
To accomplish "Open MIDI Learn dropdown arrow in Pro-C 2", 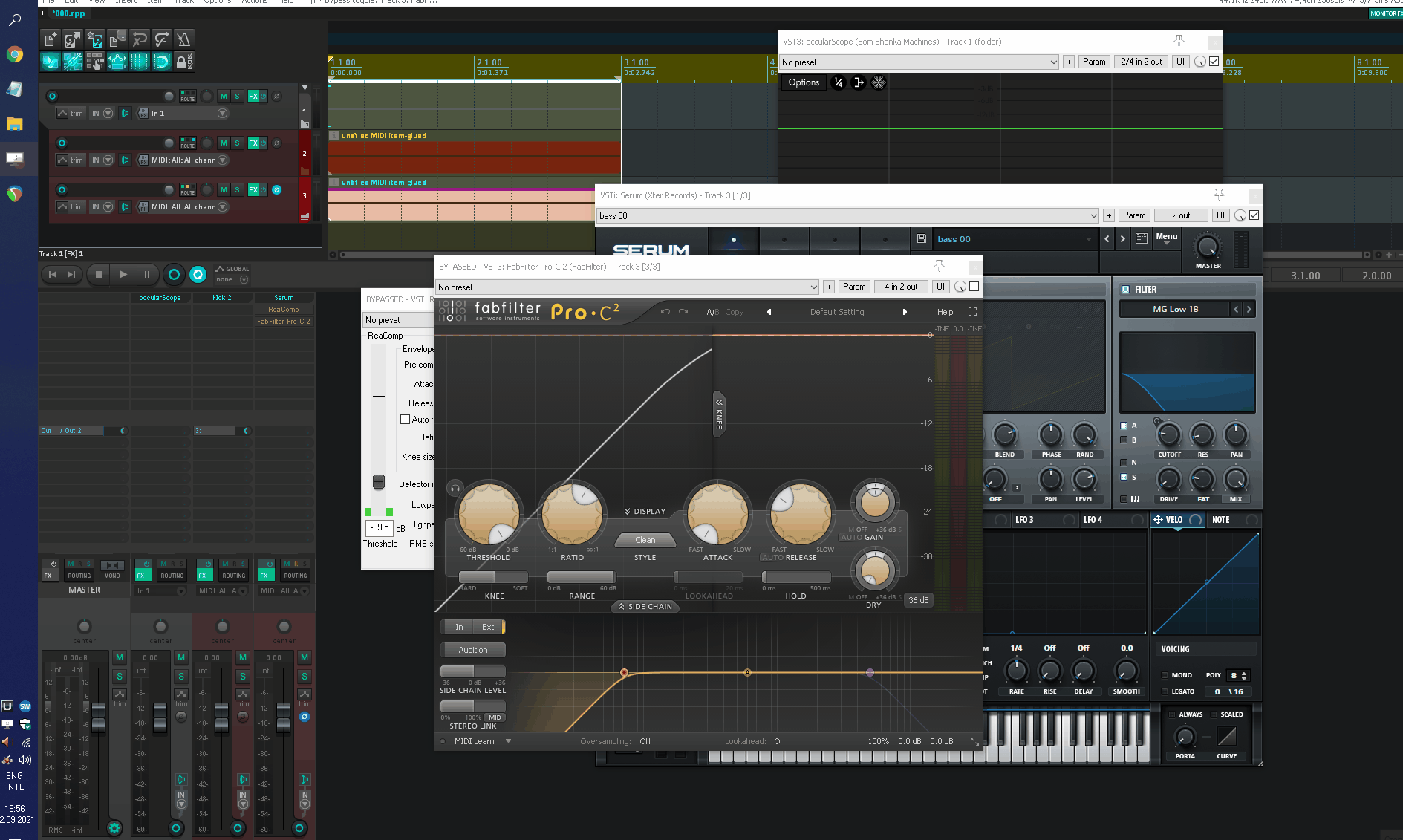I will point(508,741).
